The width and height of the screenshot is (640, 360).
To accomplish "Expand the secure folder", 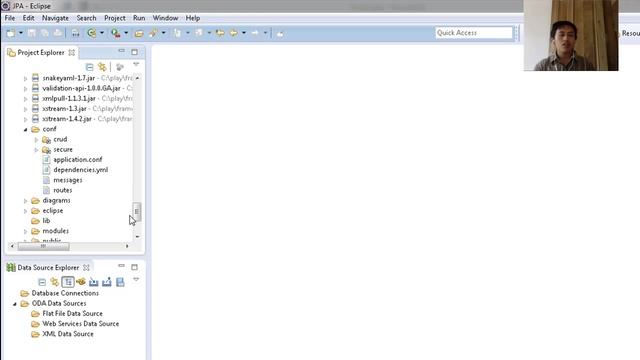I will [x=36, y=150].
